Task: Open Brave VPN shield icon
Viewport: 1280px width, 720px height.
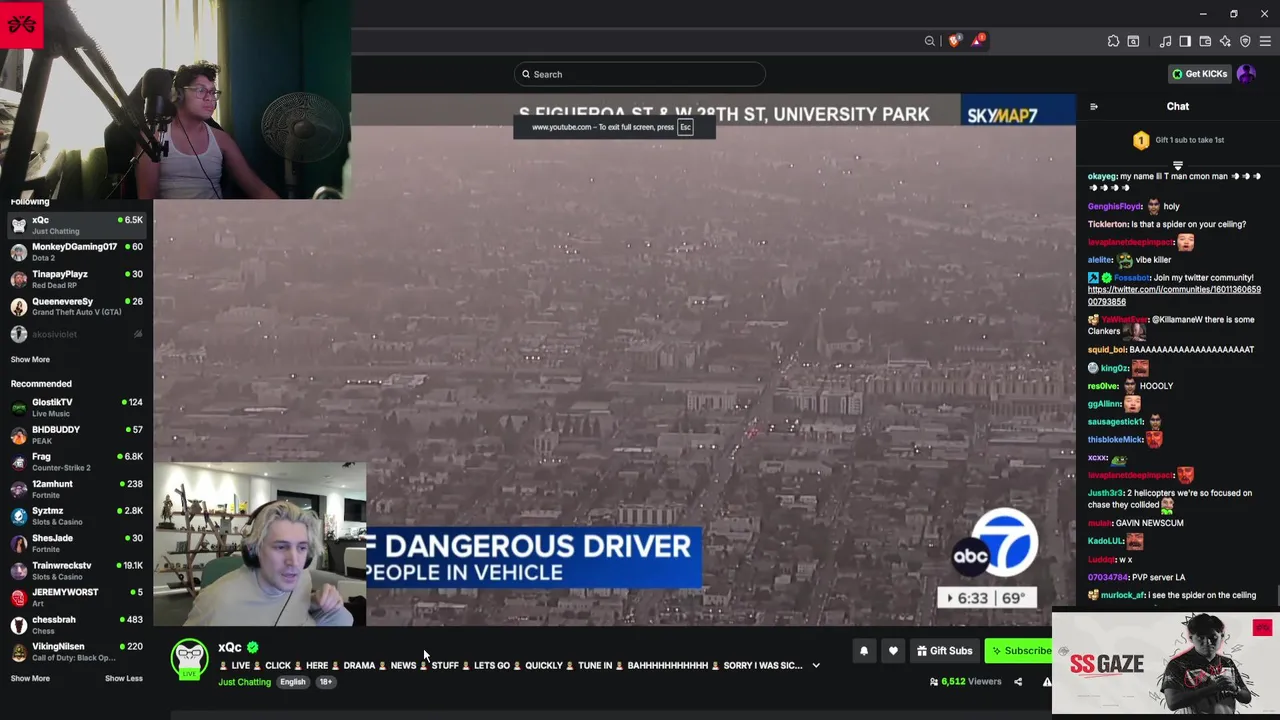Action: [x=1245, y=41]
